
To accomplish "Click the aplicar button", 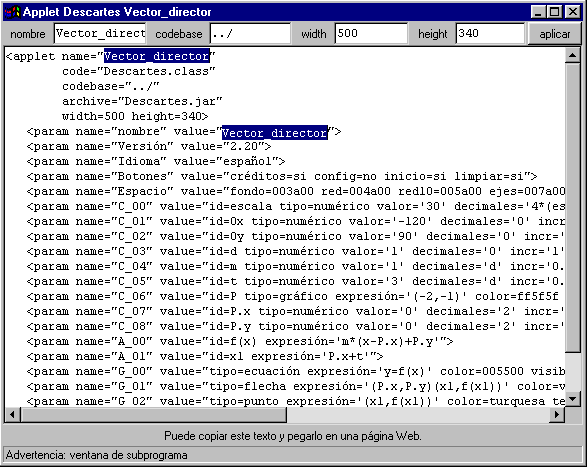I will point(554,34).
